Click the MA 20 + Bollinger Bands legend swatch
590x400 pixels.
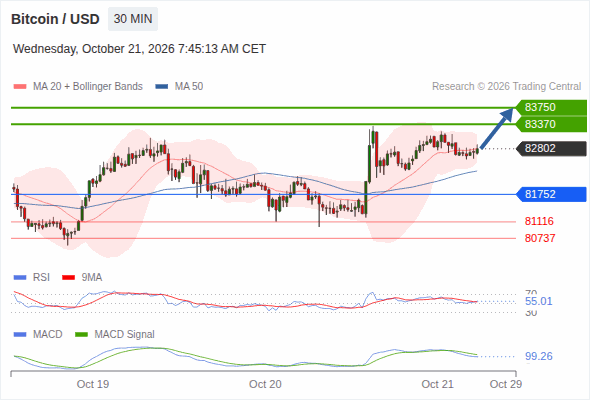[x=20, y=87]
